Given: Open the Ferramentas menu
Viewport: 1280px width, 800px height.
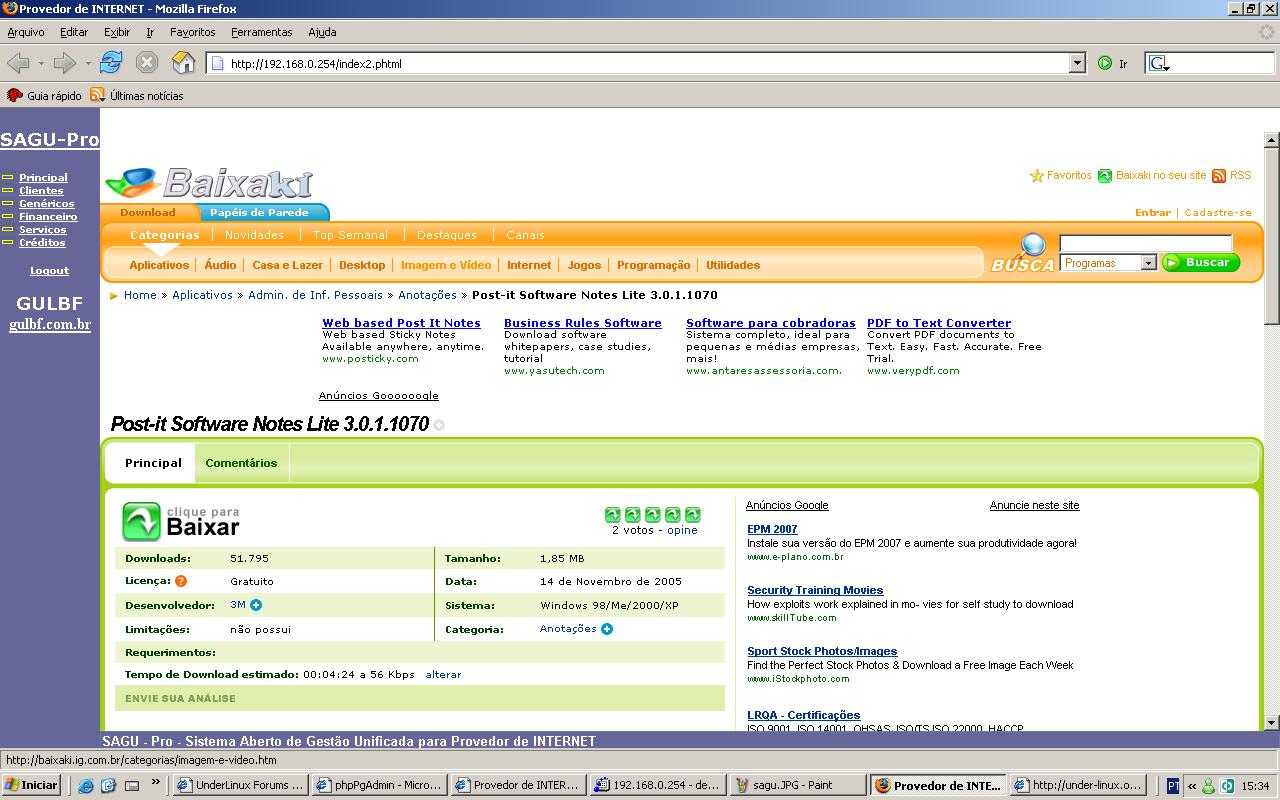Looking at the screenshot, I should coord(262,32).
